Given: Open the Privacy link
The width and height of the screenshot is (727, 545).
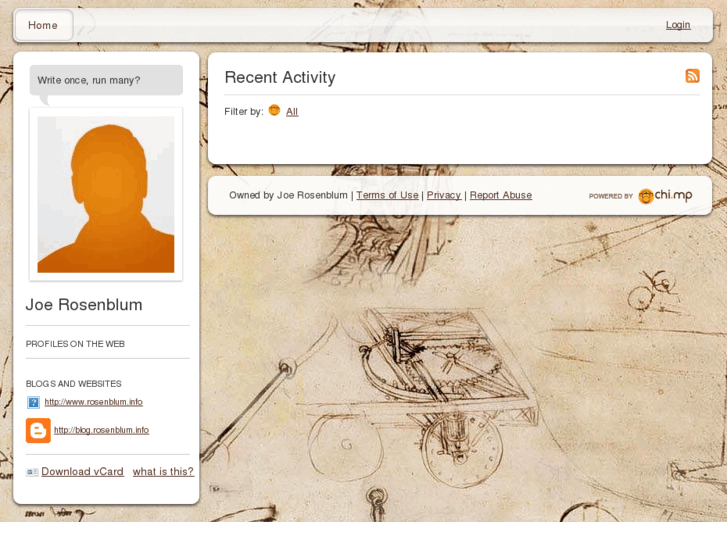Looking at the screenshot, I should [x=444, y=195].
